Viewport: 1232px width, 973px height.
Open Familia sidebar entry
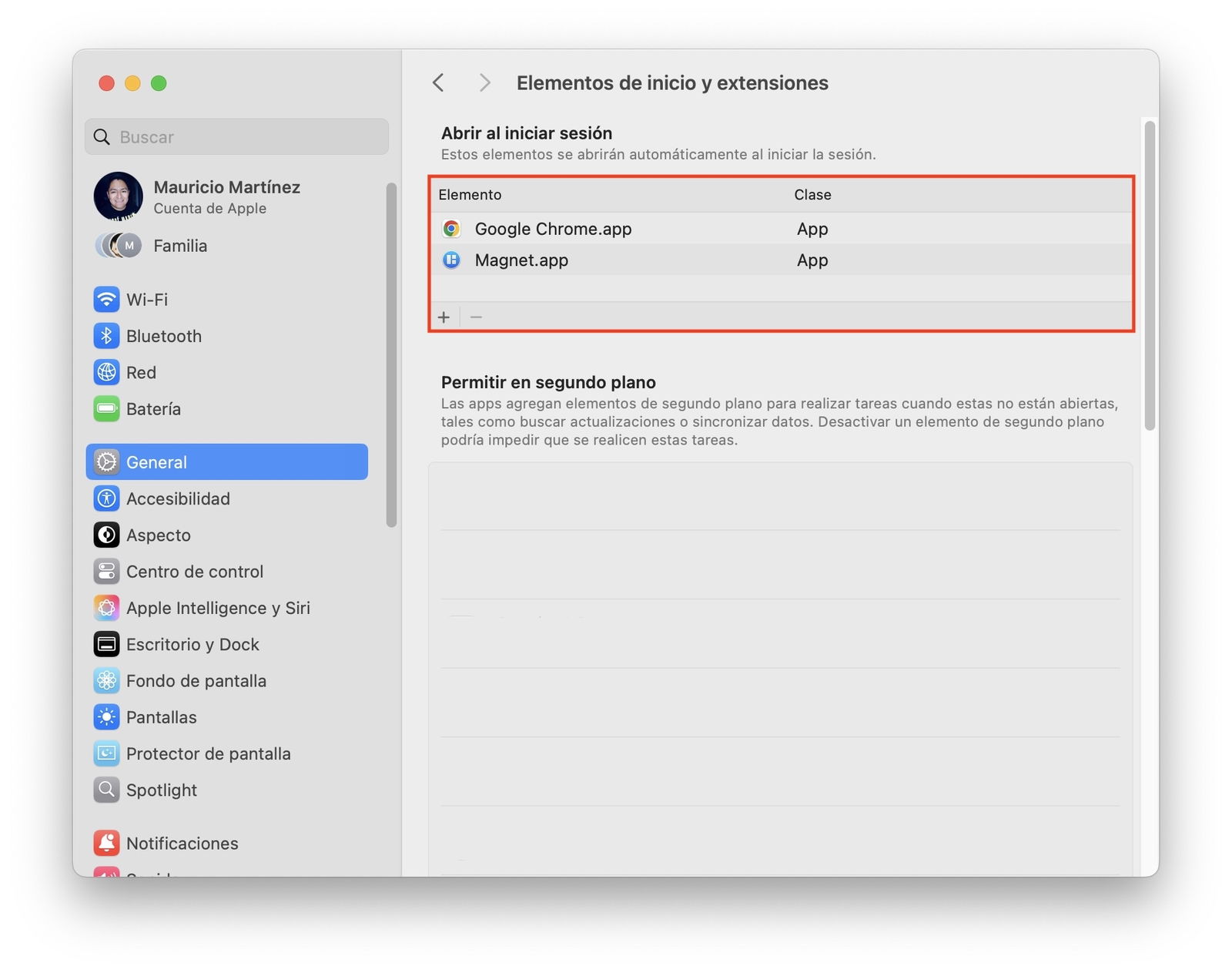pos(226,246)
